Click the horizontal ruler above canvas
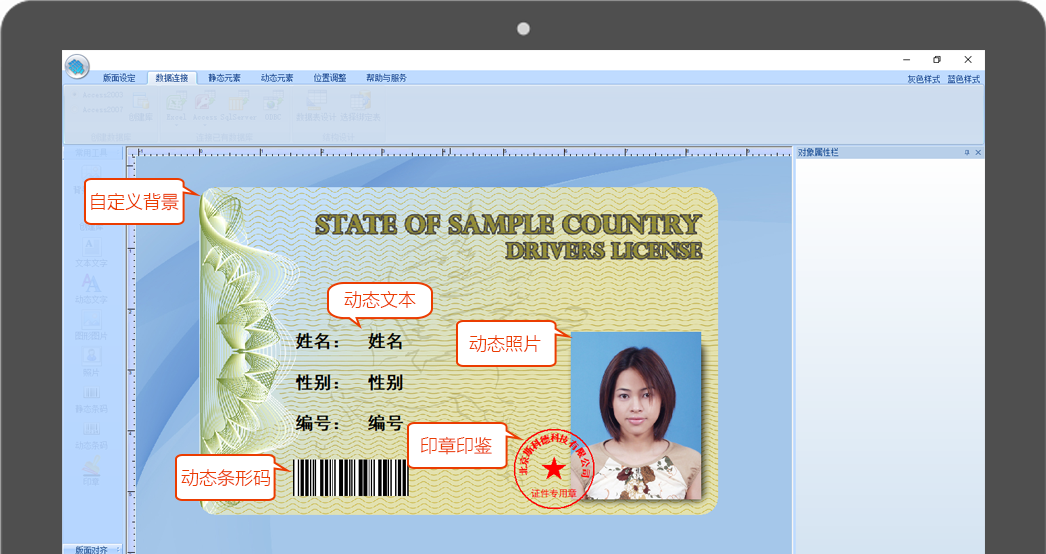The width and height of the screenshot is (1046, 554). pos(463,152)
